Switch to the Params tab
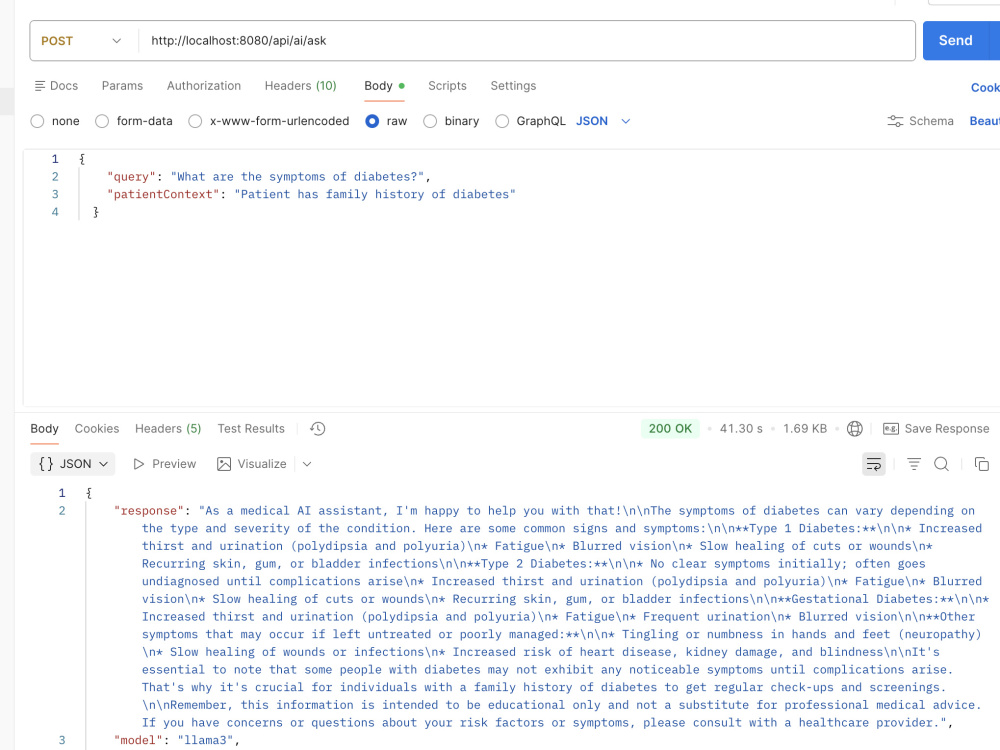Viewport: 1000px width, 750px height. pos(122,85)
